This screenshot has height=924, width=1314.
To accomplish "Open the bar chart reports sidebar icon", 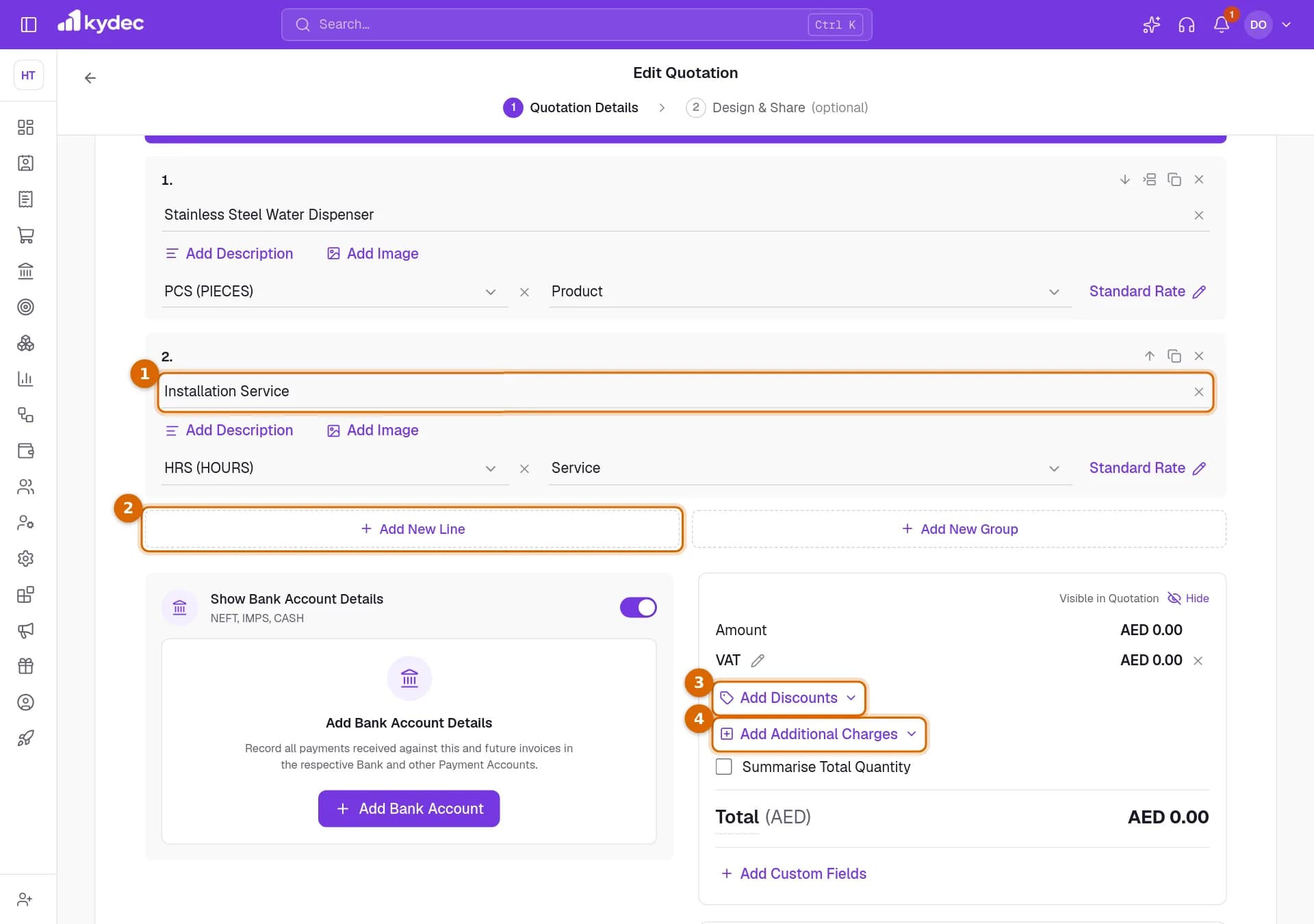I will click(x=25, y=379).
